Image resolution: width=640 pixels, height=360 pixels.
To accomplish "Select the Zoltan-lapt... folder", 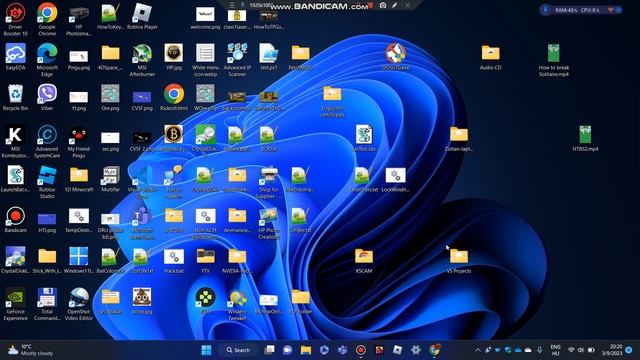I will pyautogui.click(x=459, y=139).
